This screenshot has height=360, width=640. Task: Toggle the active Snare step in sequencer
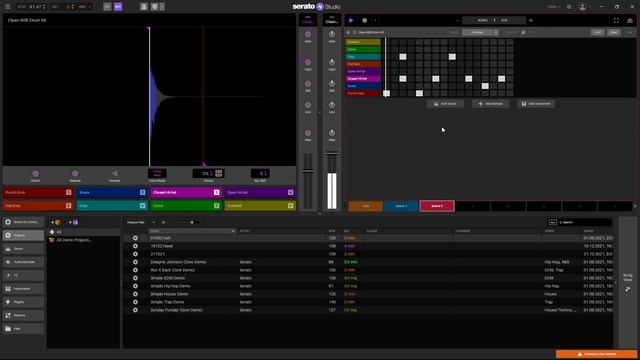[485, 86]
